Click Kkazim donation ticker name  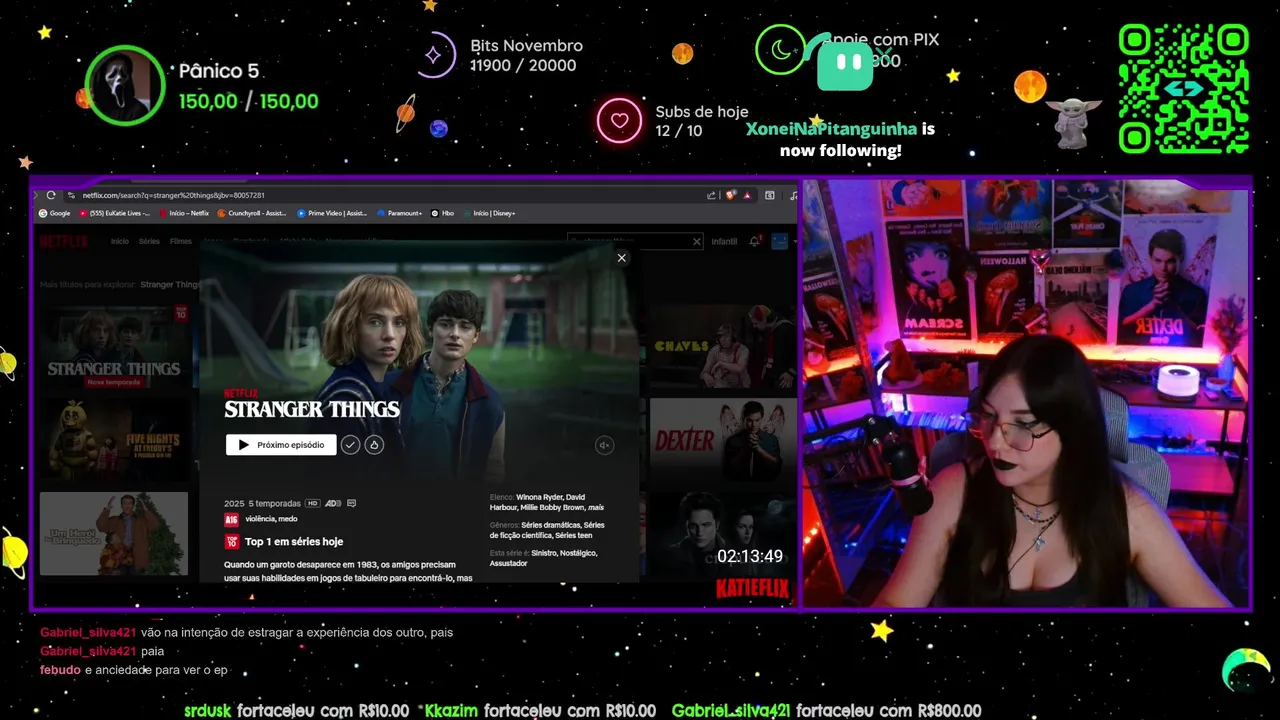(451, 711)
